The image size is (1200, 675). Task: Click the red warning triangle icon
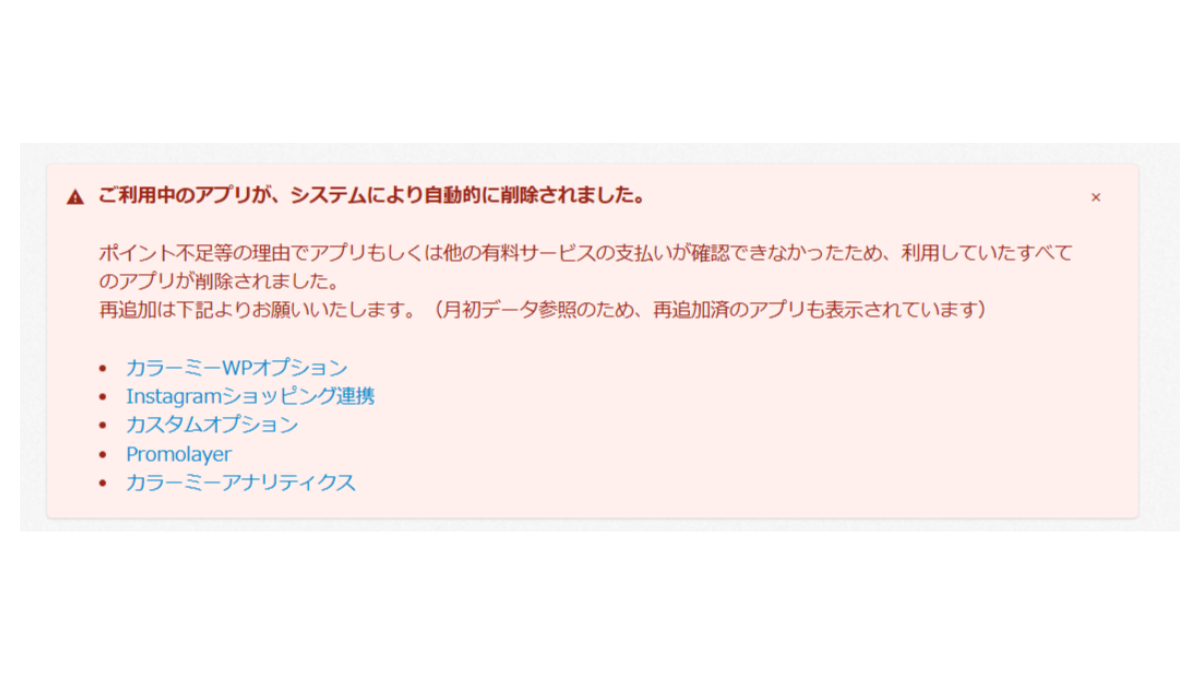pyautogui.click(x=75, y=197)
